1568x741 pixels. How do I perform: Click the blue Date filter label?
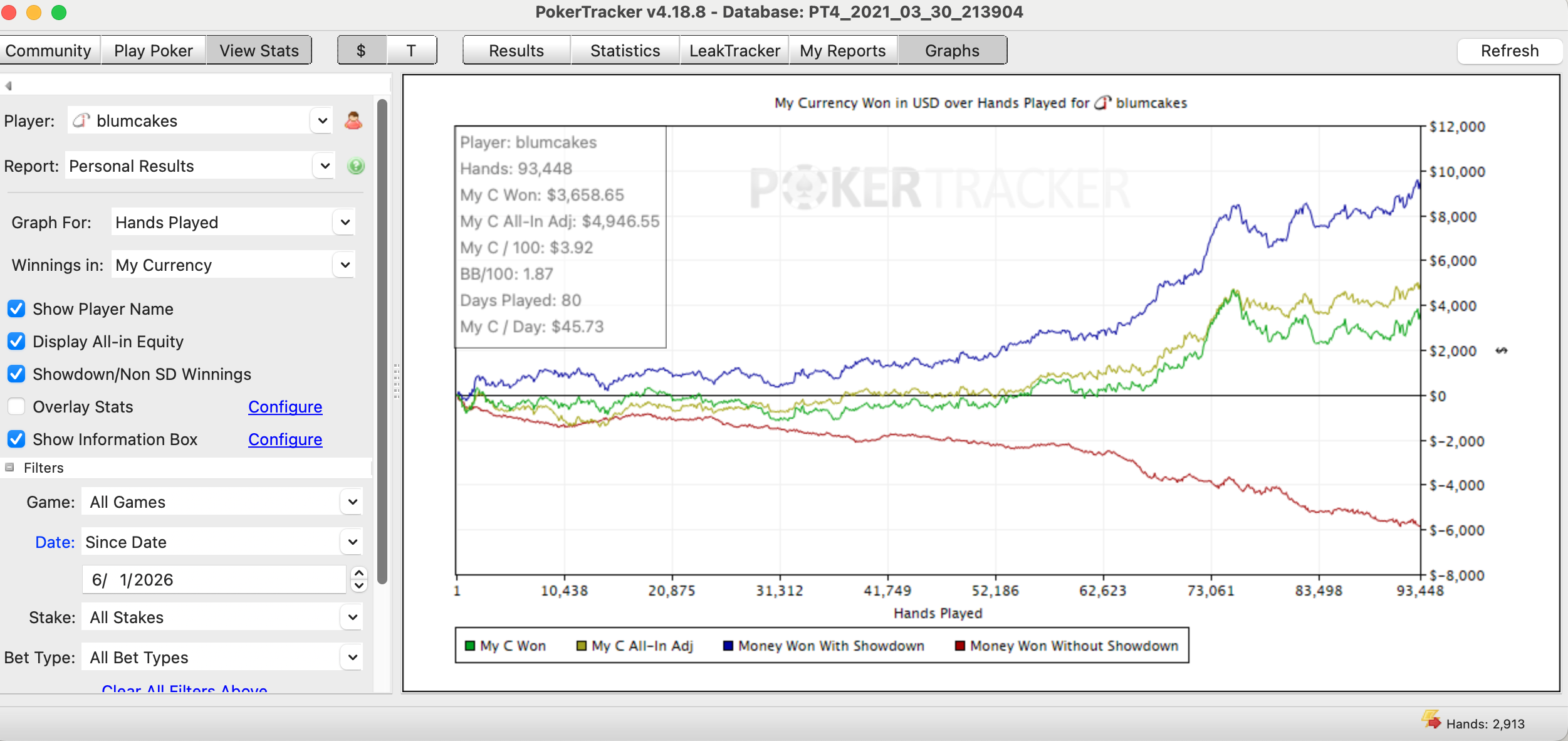[55, 542]
